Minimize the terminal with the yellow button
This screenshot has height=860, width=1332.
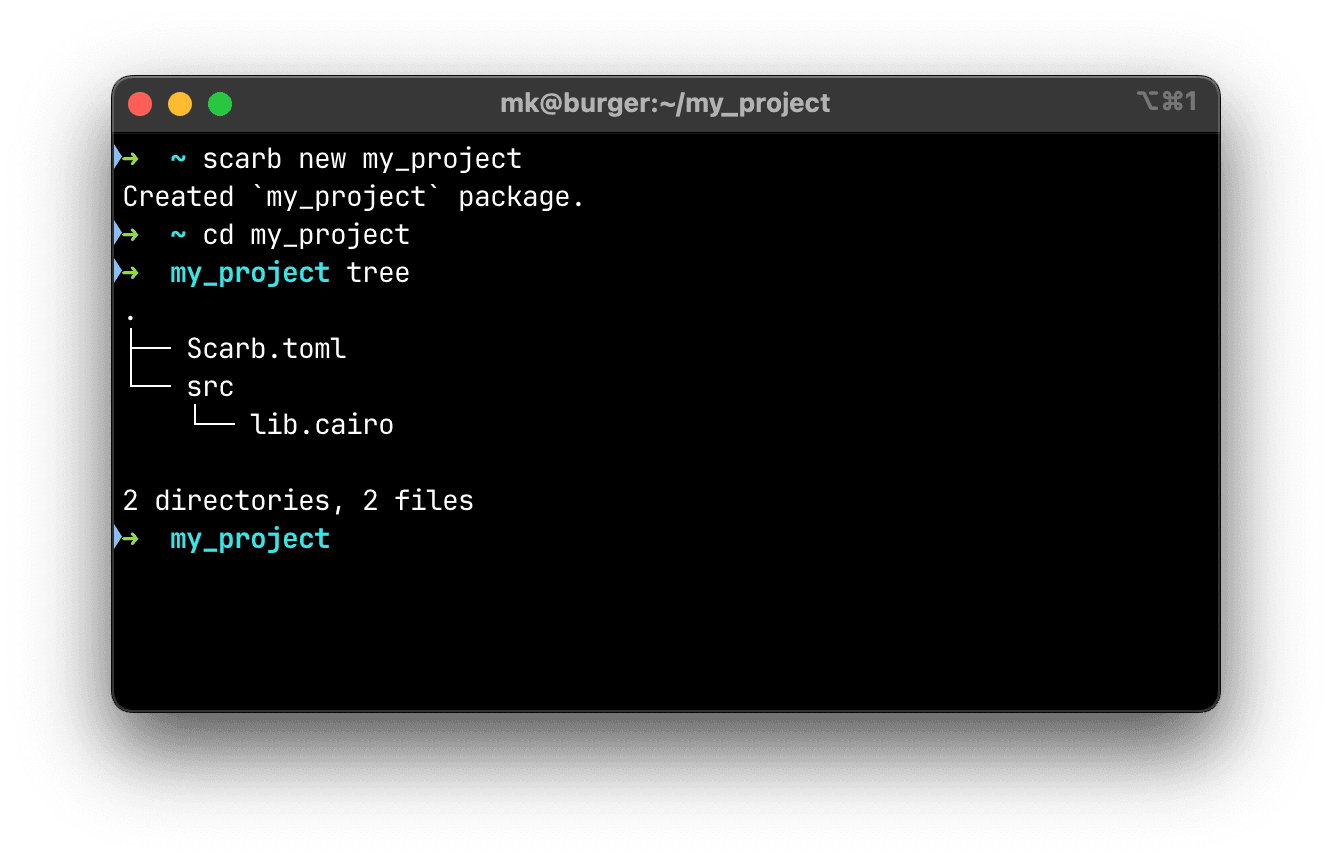(180, 104)
